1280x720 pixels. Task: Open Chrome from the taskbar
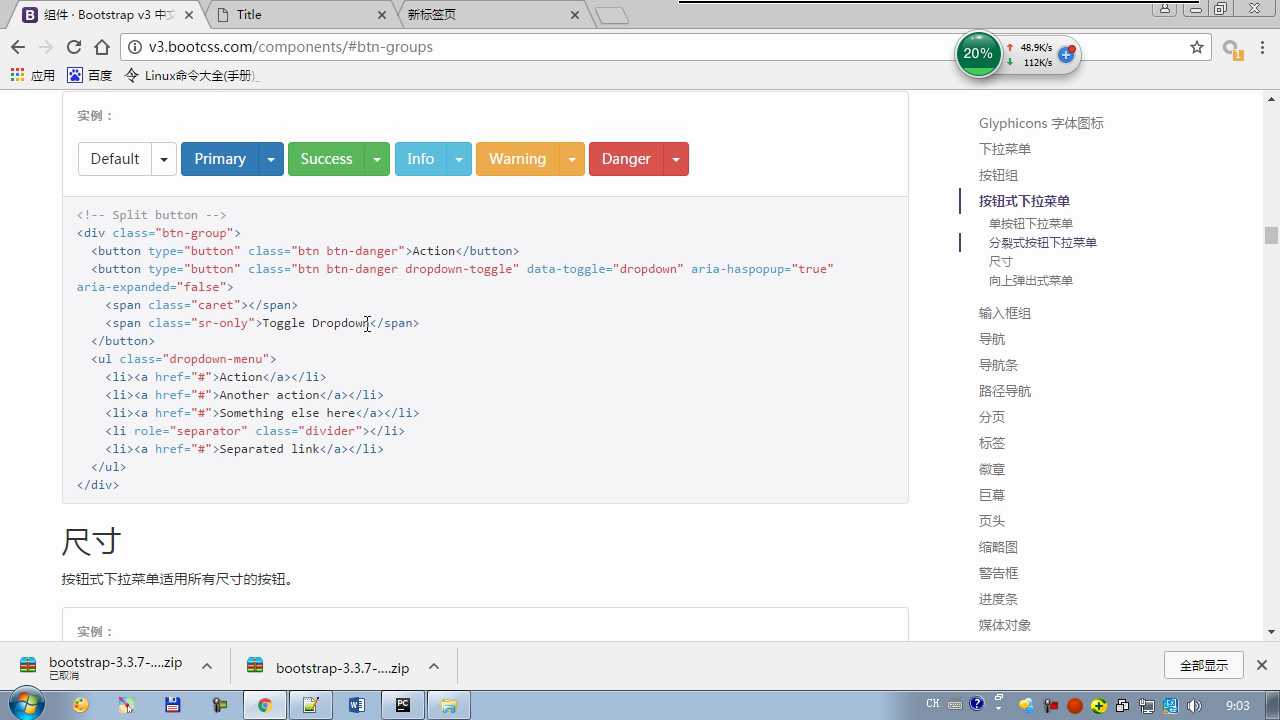click(x=265, y=705)
